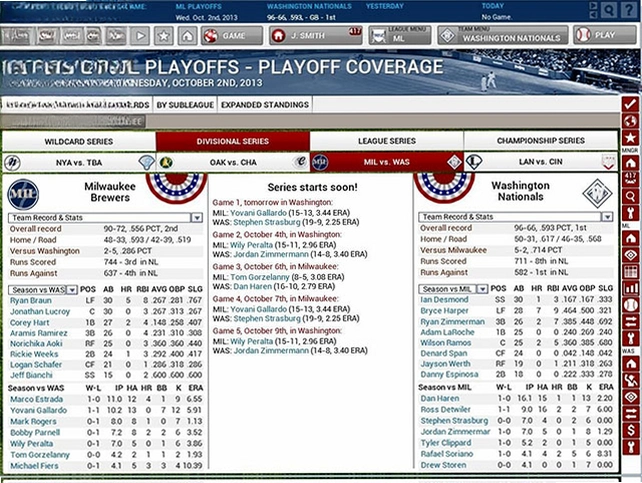Screen dimensions: 642x483
Task: Open the J. Smith manager menu
Action: (x=316, y=35)
